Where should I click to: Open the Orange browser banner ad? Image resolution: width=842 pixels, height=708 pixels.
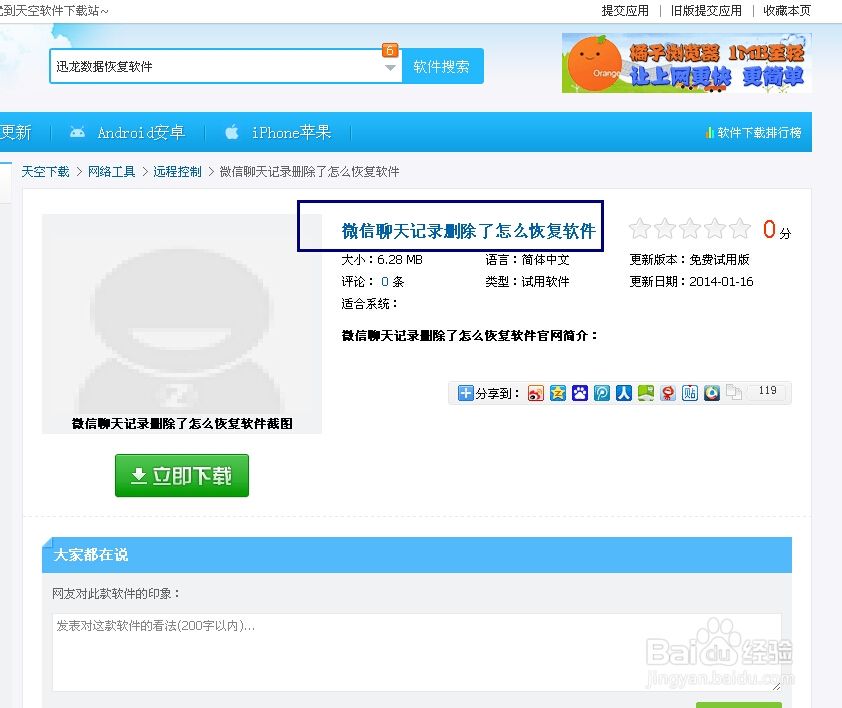[686, 63]
